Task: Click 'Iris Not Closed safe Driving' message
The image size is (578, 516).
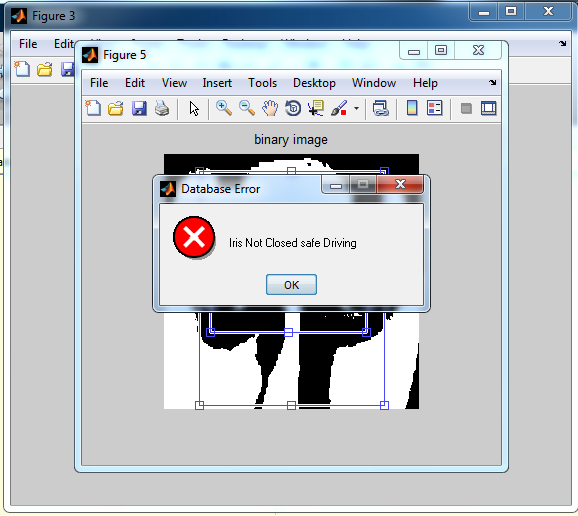Action: [x=293, y=243]
